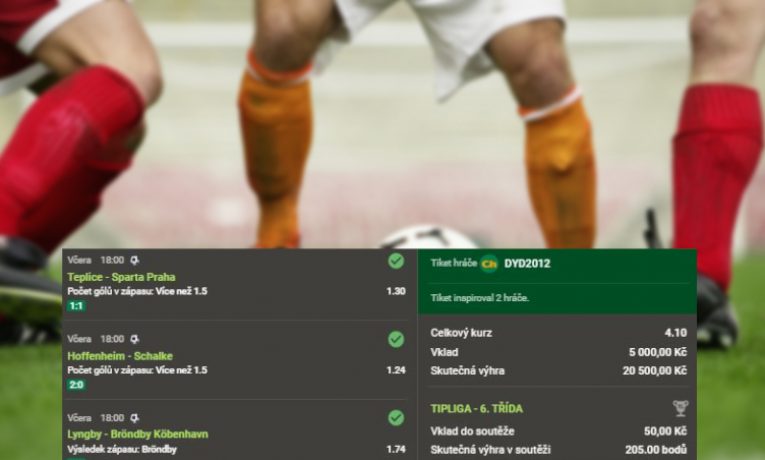Viewport: 765px width, 460px height.
Task: Click green checkmark for Hoffenheim - Schalke
Action: click(396, 339)
